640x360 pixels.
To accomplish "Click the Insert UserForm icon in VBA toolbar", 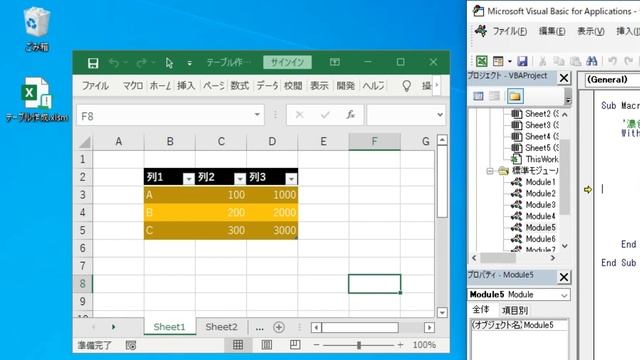I will (498, 61).
